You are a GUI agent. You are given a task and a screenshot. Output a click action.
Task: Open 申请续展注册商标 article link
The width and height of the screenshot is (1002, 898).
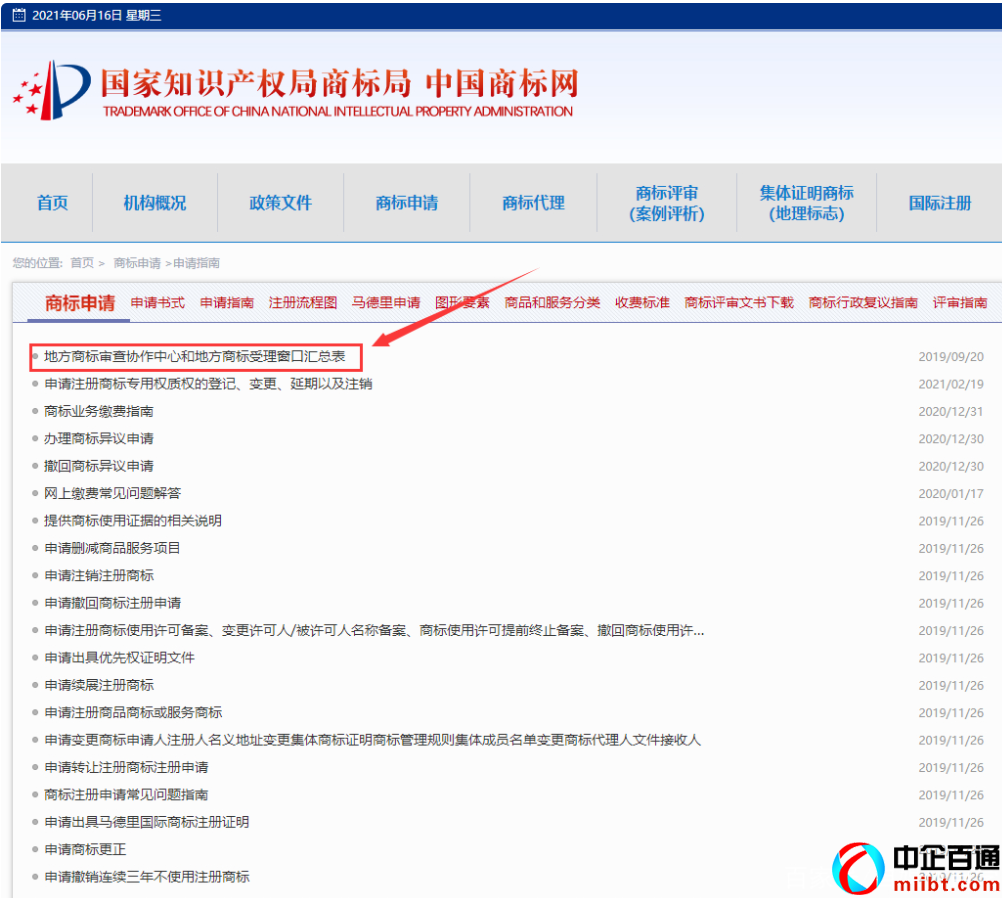click(x=99, y=686)
